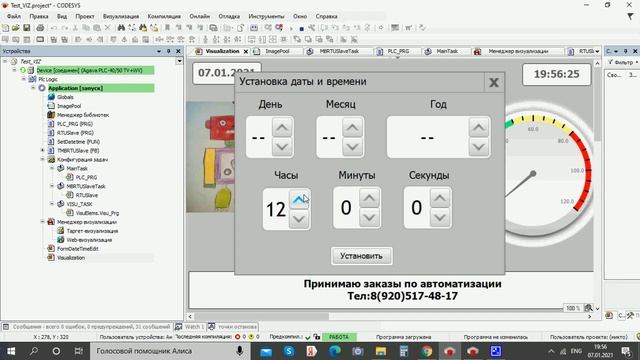Collapse the Device node in the tree
The width and height of the screenshot is (640, 360).
click(15, 70)
